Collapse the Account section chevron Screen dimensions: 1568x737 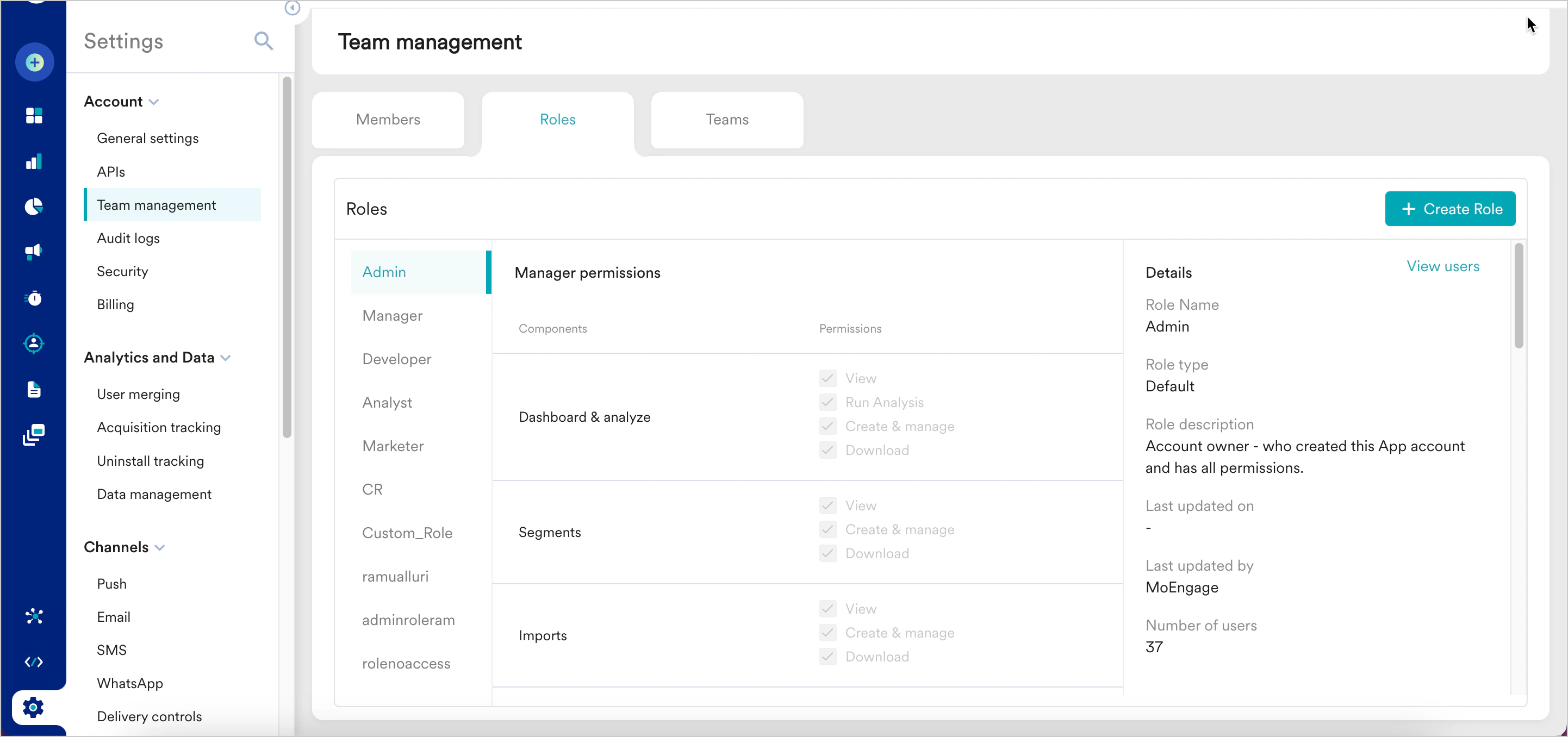coord(154,102)
